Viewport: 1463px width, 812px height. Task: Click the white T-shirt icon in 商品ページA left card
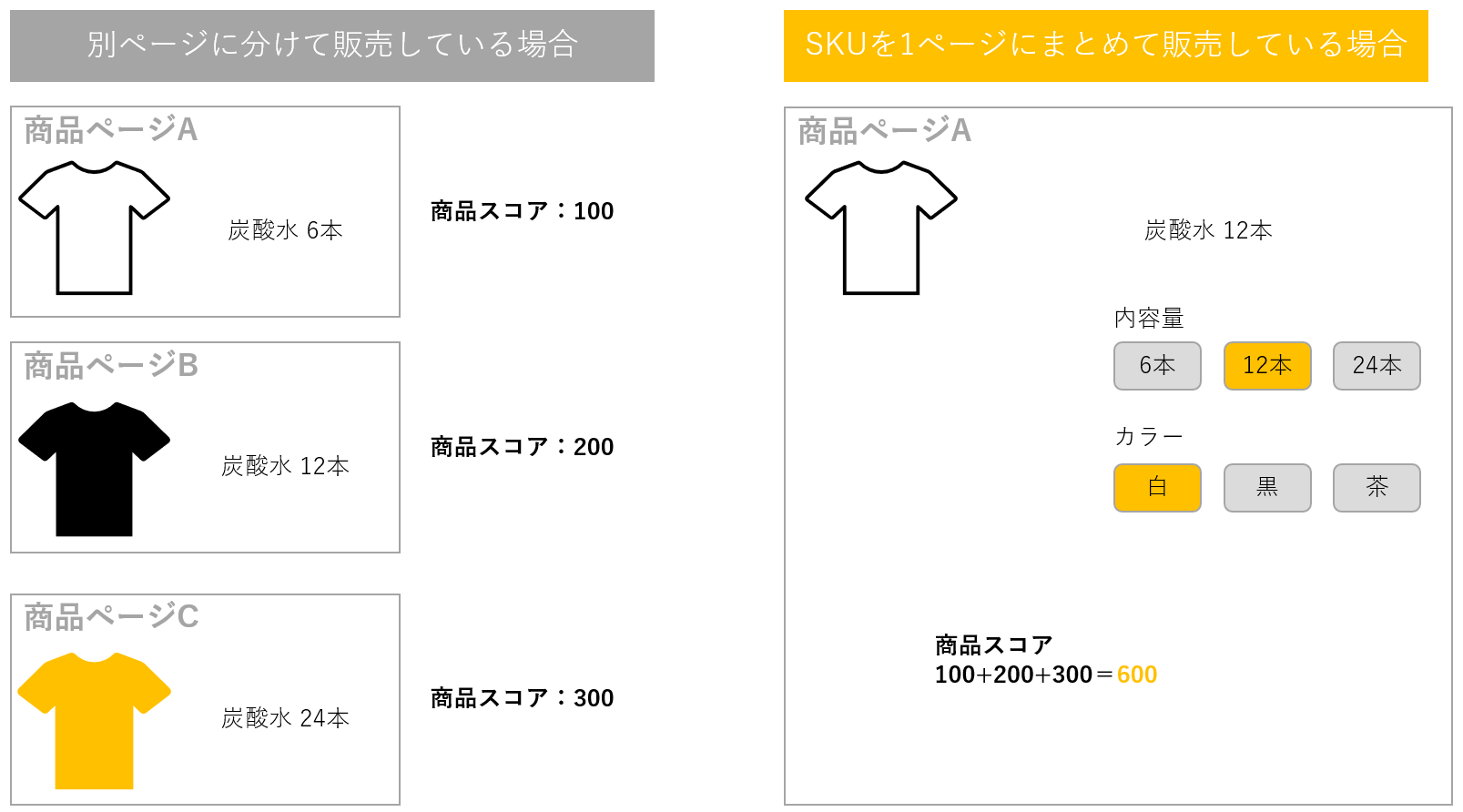95,228
